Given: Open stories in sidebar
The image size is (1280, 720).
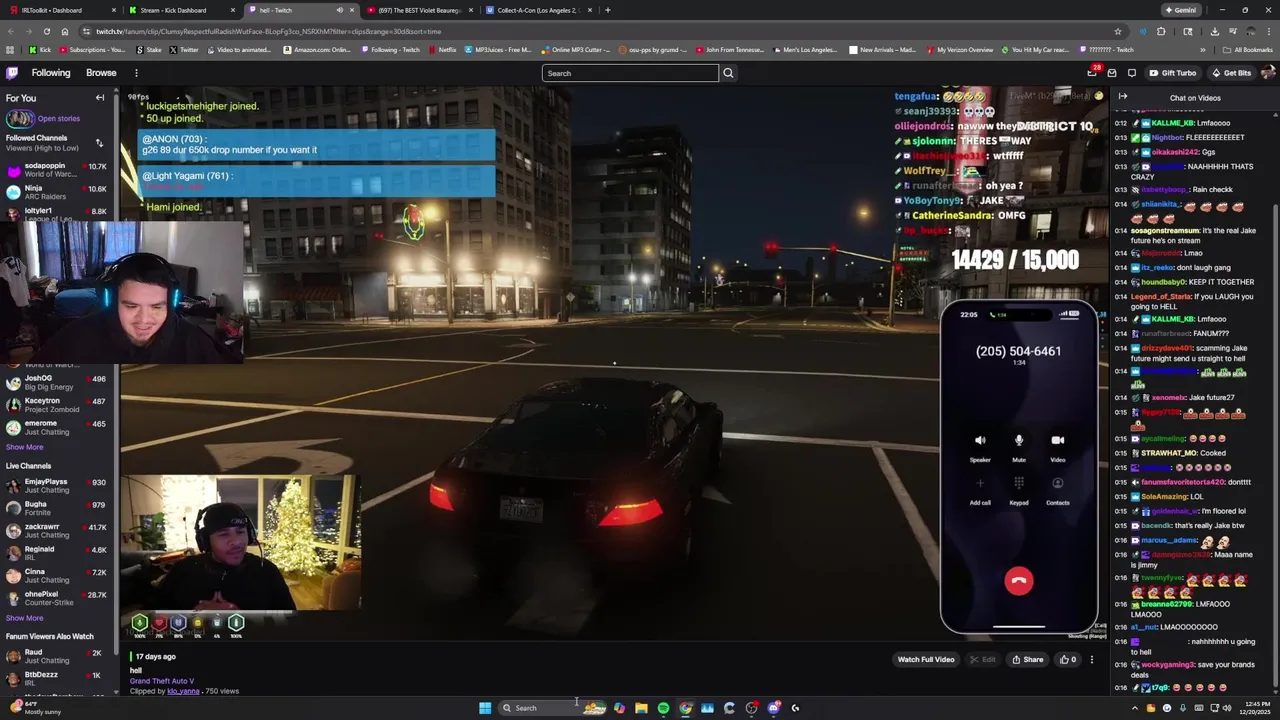Looking at the screenshot, I should pos(44,118).
